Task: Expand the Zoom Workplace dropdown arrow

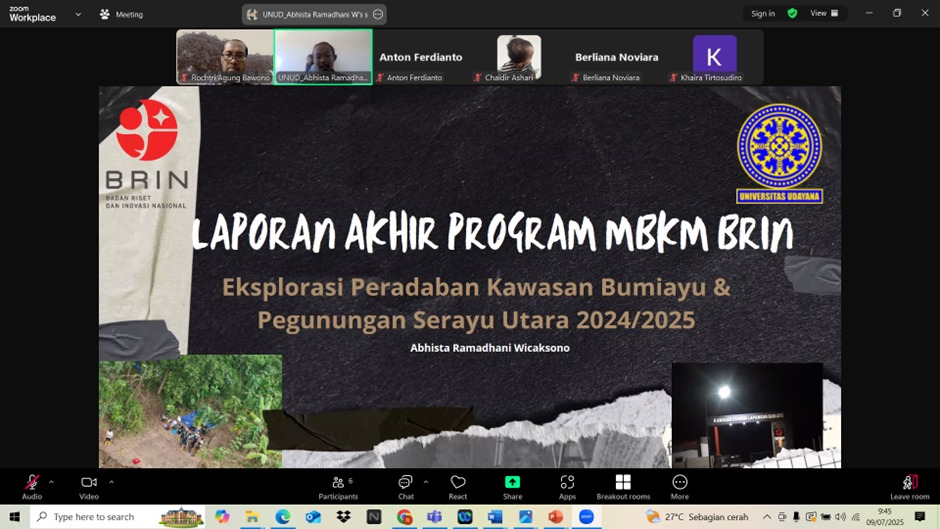Action: [78, 14]
